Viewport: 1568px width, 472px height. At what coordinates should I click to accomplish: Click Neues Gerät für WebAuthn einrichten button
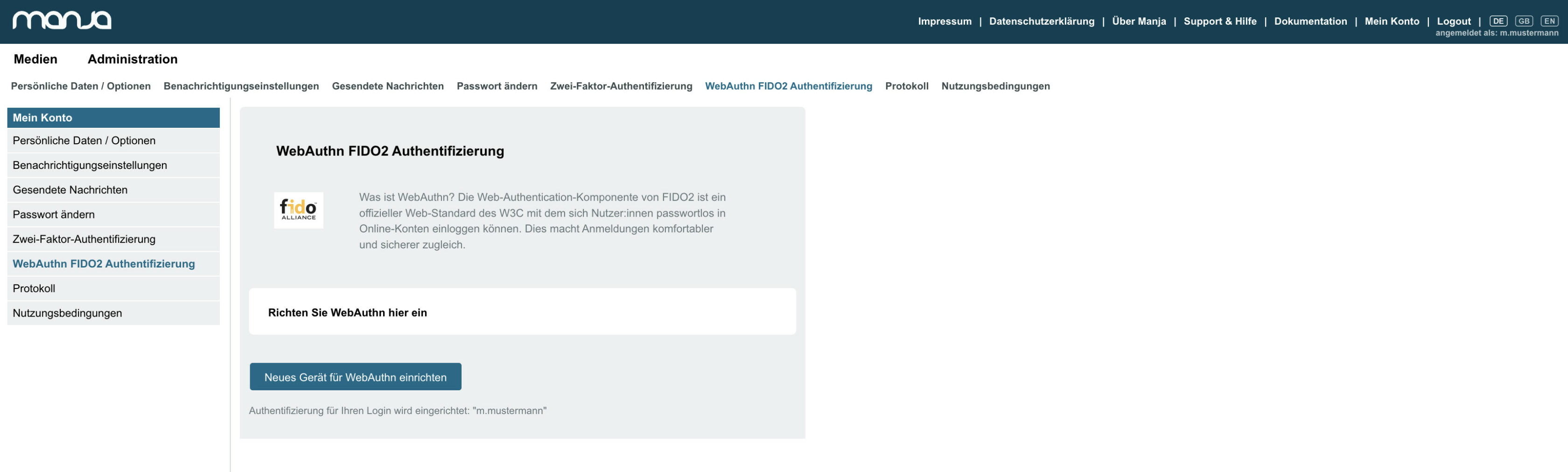356,377
